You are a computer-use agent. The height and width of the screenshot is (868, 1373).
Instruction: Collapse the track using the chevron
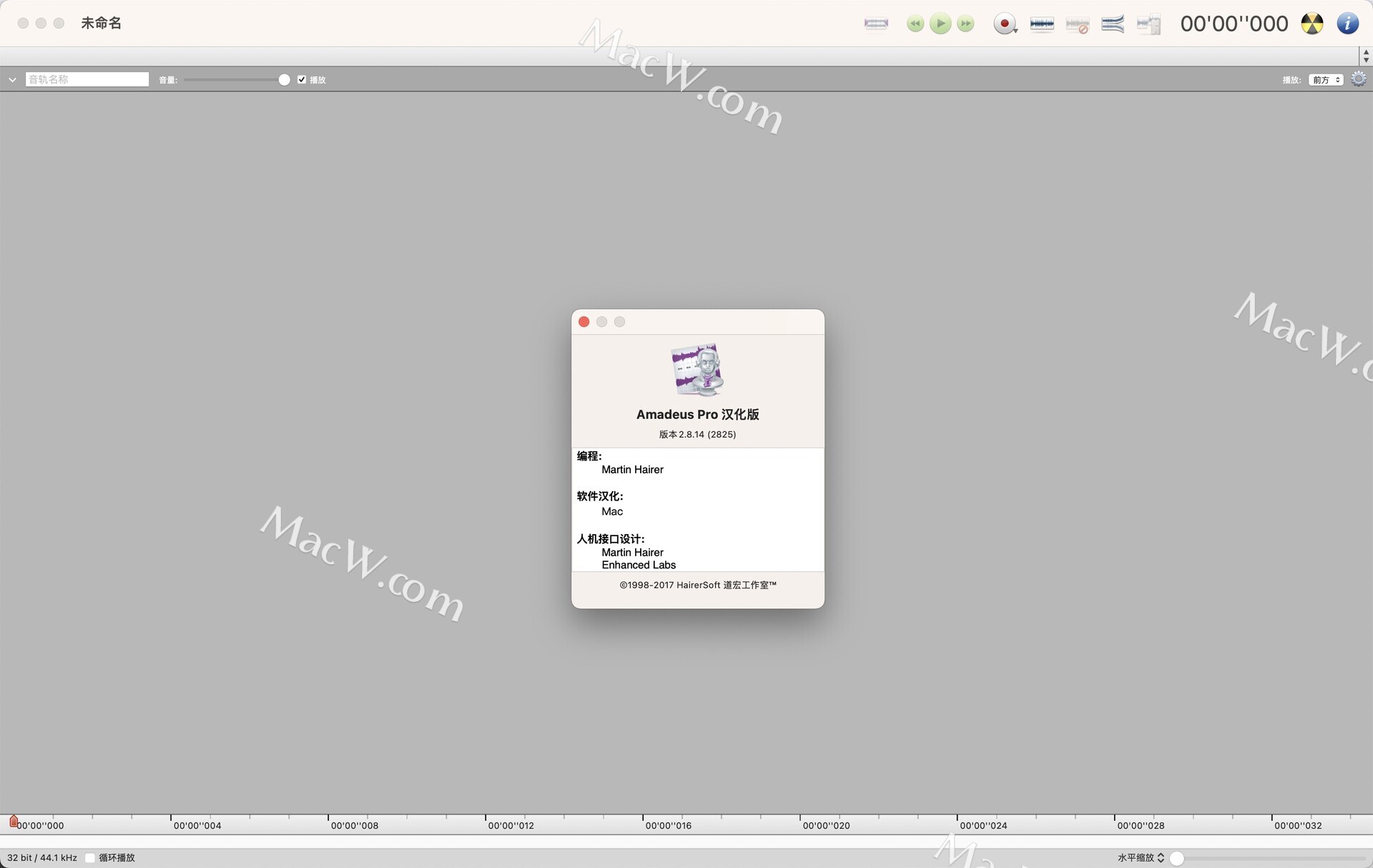tap(12, 79)
